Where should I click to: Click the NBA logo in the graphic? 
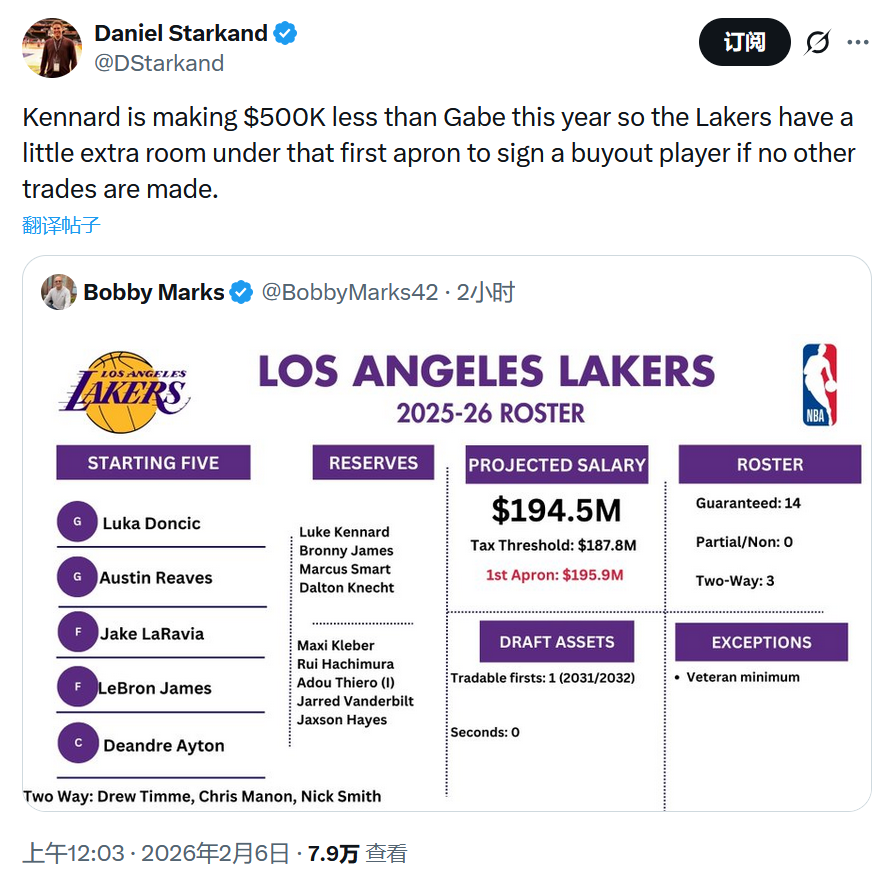[x=819, y=384]
